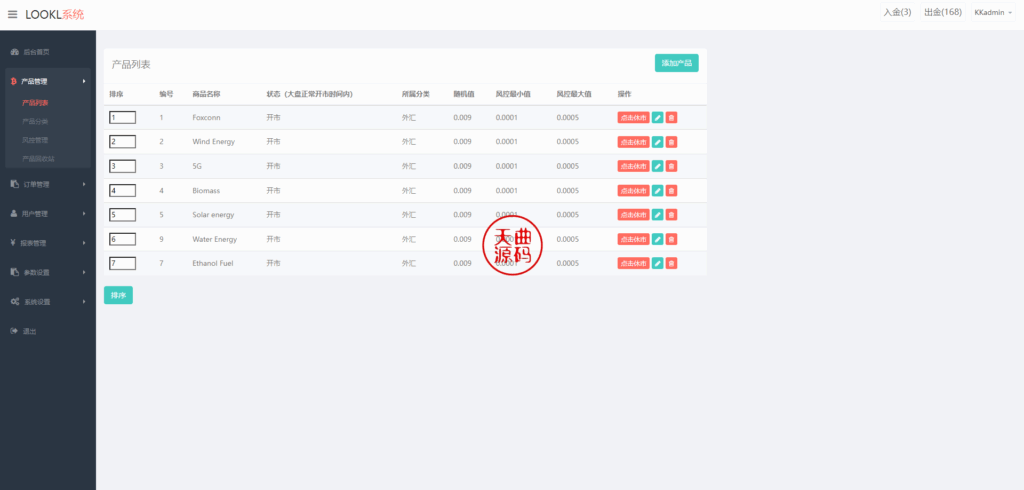The image size is (1024, 490).
Task: Click the sort order field for Foxconn
Action: point(123,118)
